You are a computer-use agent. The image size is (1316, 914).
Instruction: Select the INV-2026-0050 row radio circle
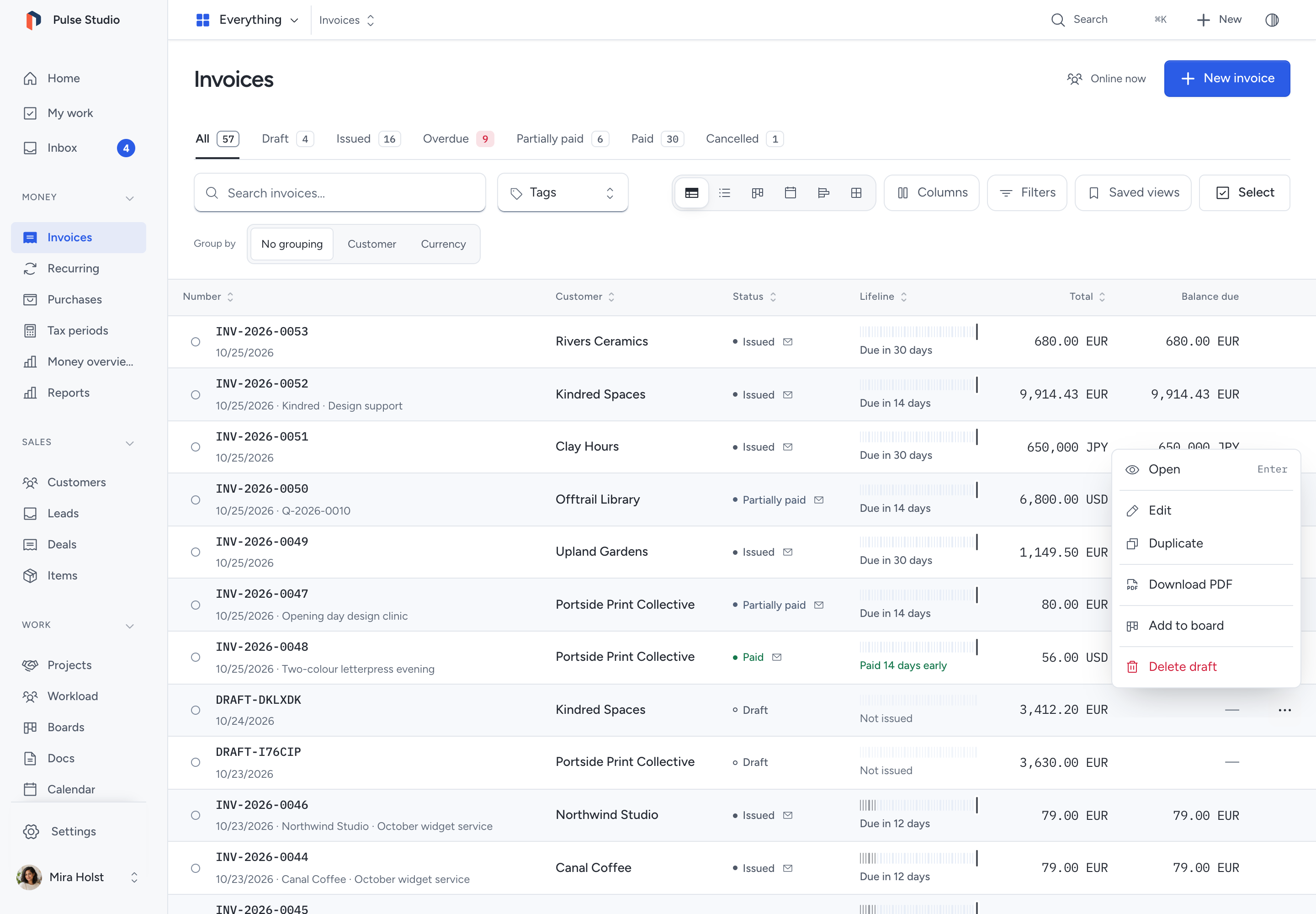point(195,500)
